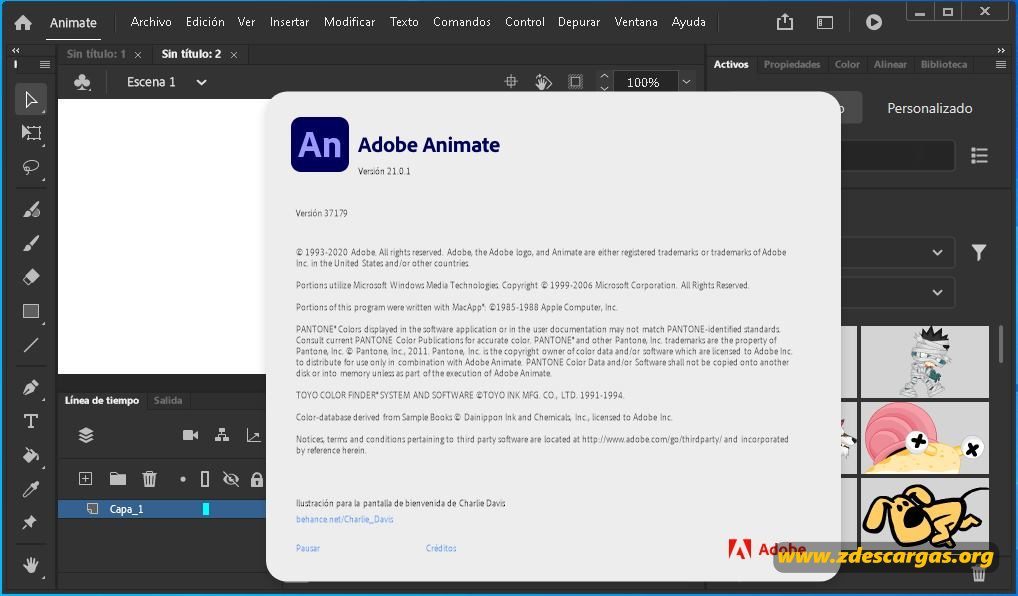Open the Ayuda menu
This screenshot has height=596, width=1018.
click(688, 22)
